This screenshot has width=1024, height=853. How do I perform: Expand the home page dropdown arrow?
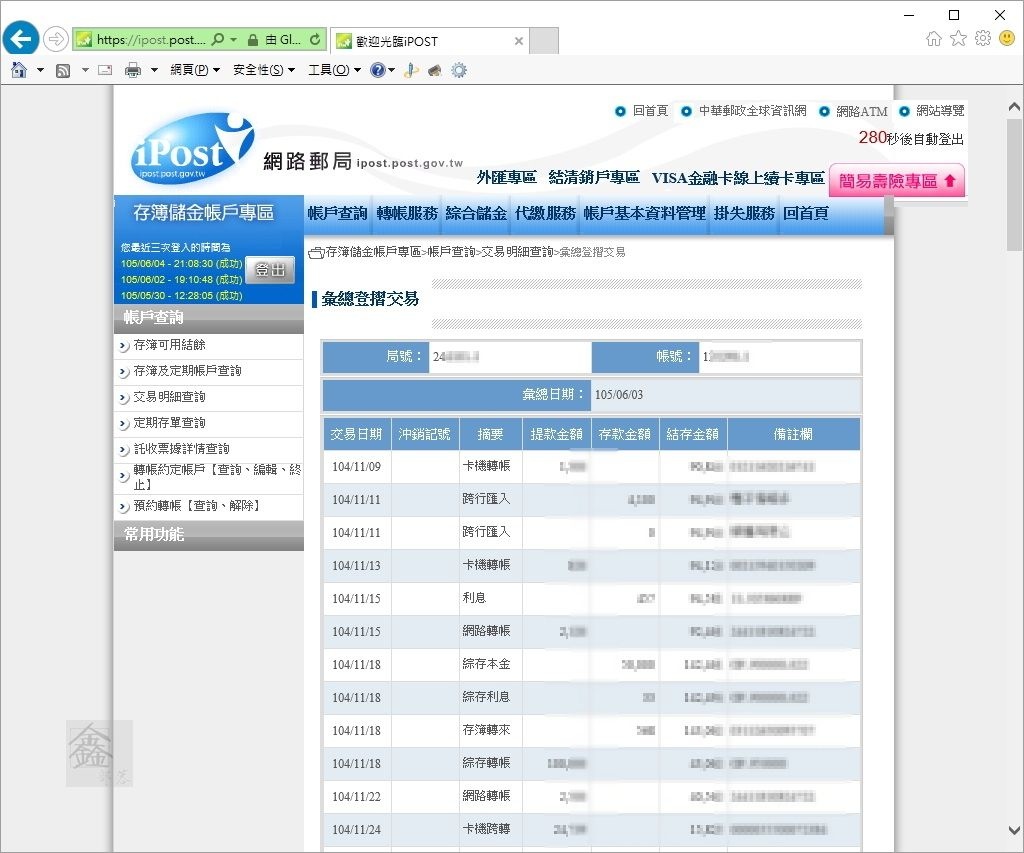tap(40, 70)
